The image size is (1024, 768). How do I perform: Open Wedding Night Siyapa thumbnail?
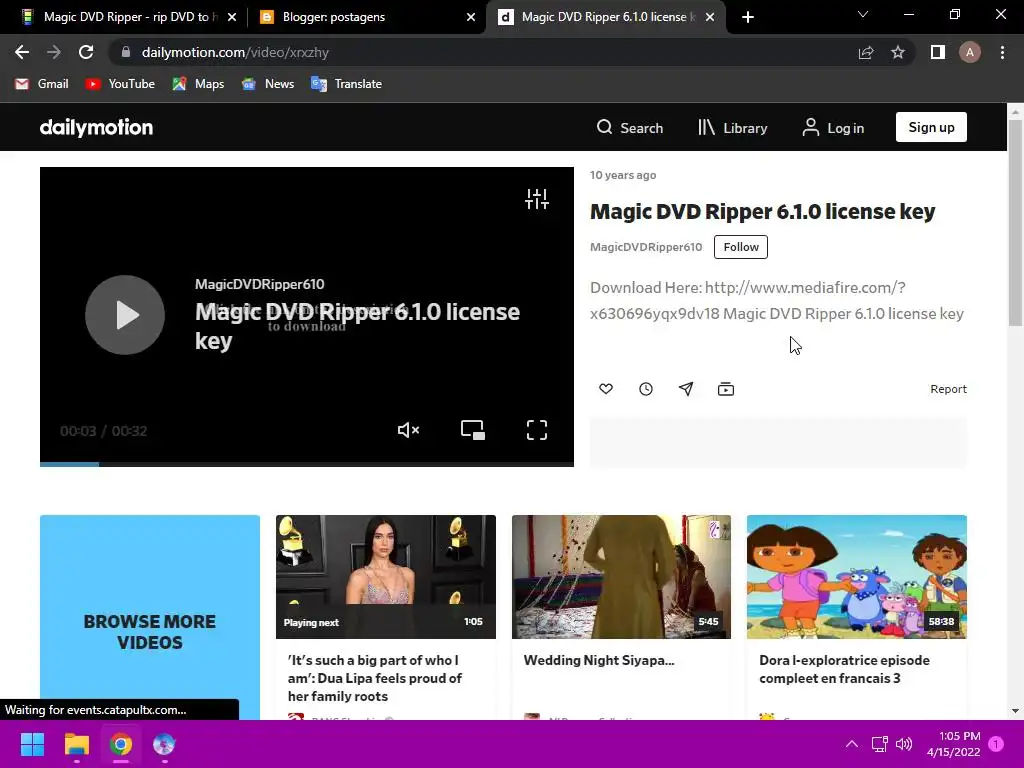click(621, 577)
